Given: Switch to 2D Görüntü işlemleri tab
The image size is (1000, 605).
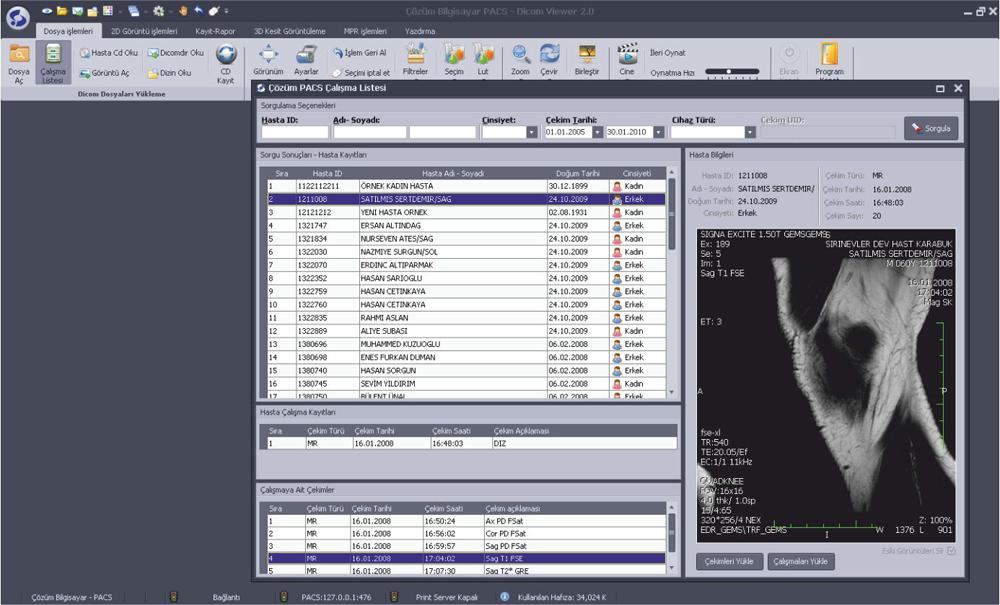Looking at the screenshot, I should coord(144,31).
